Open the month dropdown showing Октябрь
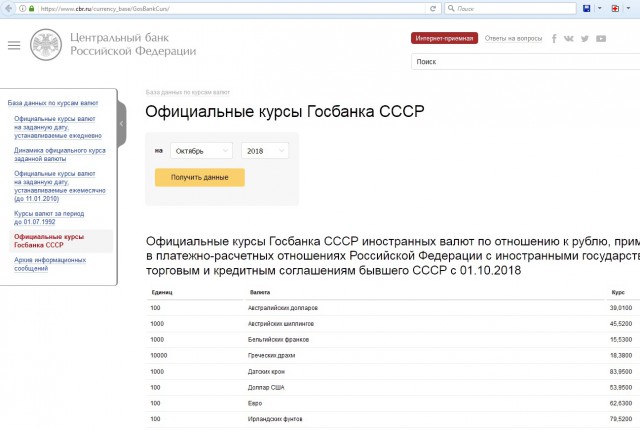Viewport: 640px width, 430px height. click(202, 151)
